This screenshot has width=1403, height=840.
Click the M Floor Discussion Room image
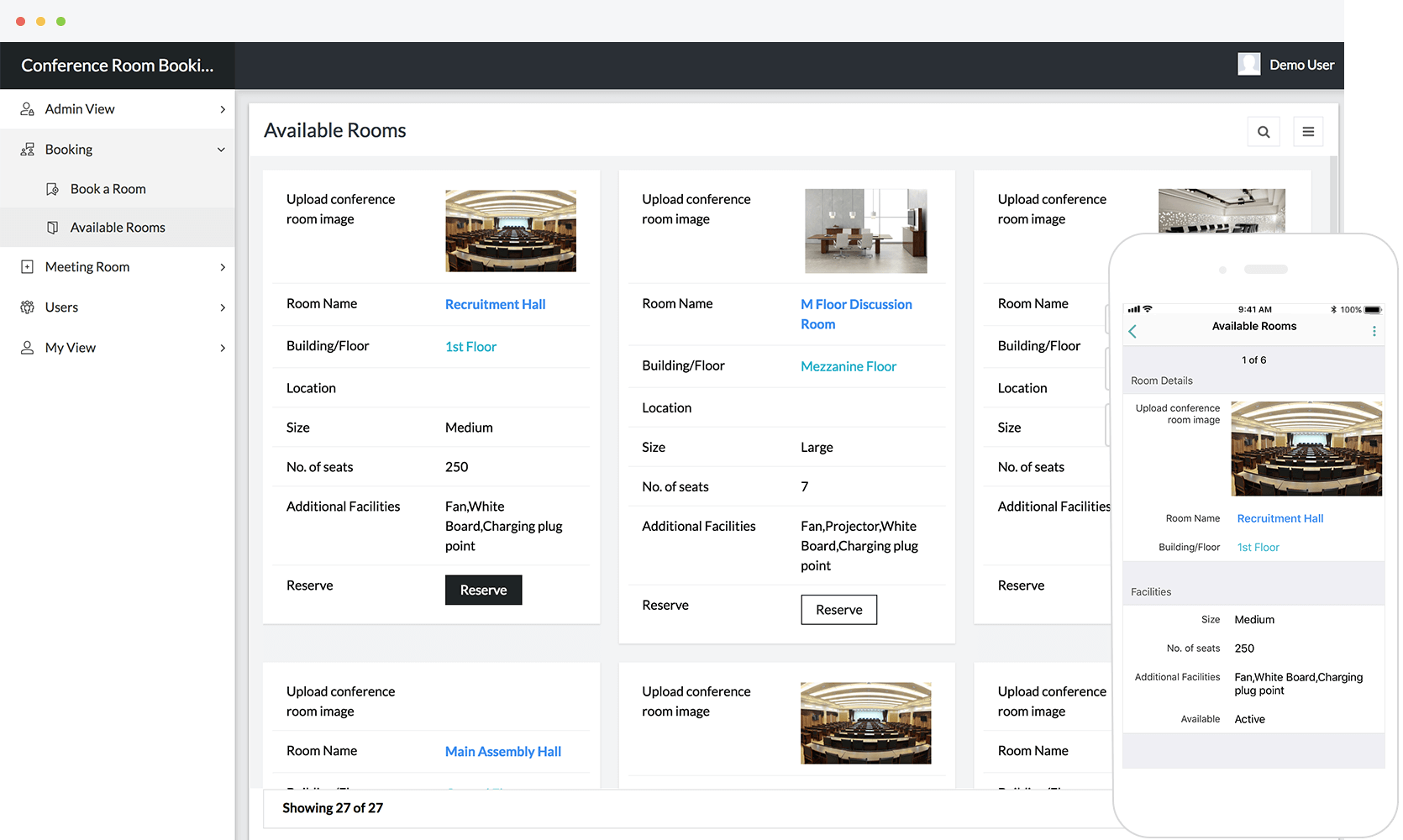click(866, 231)
